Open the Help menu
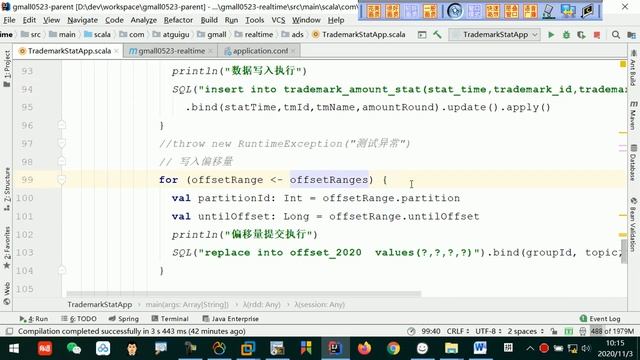Viewport: 640px width, 360px height. 336,20
